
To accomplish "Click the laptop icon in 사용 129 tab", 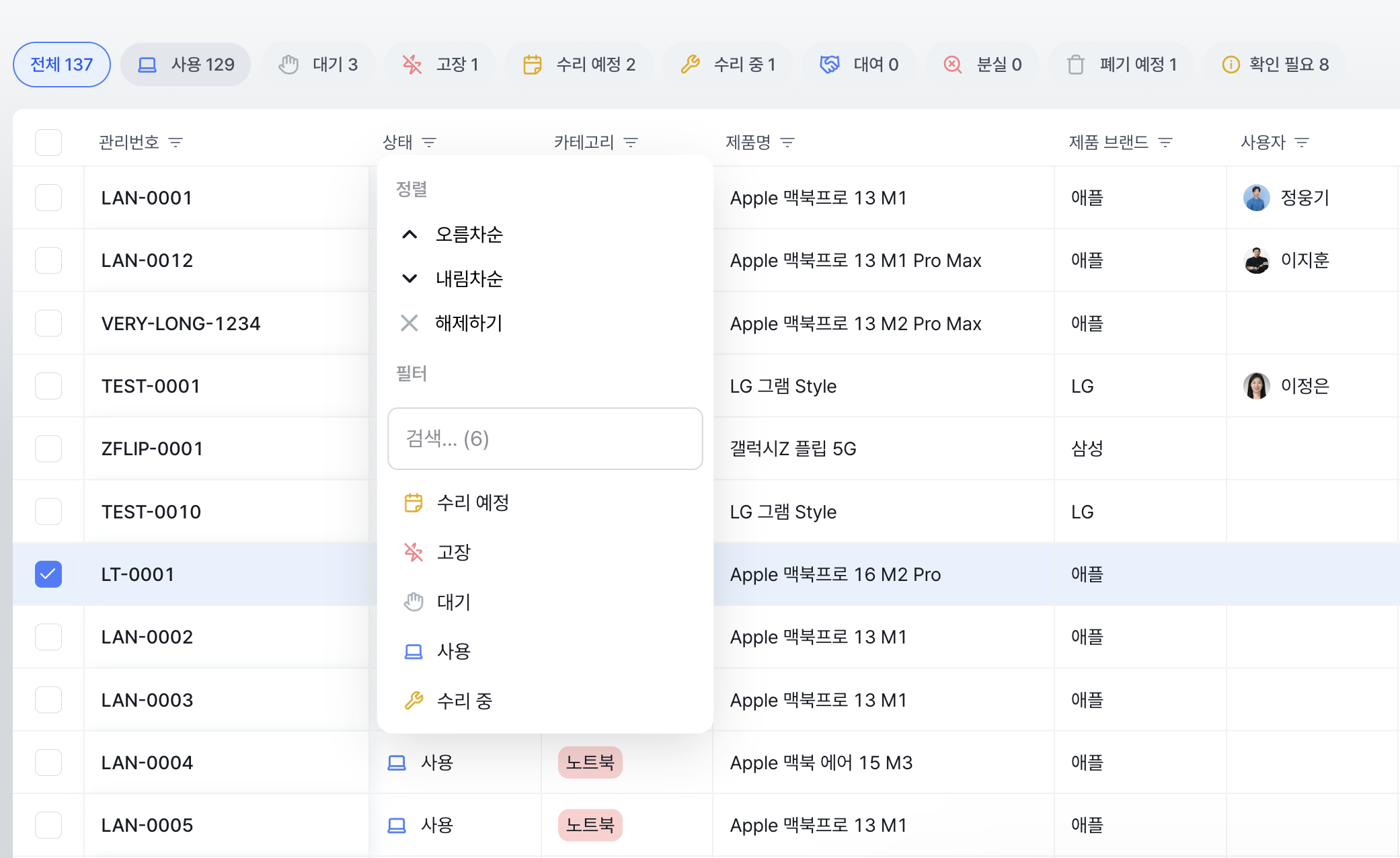I will coord(147,65).
